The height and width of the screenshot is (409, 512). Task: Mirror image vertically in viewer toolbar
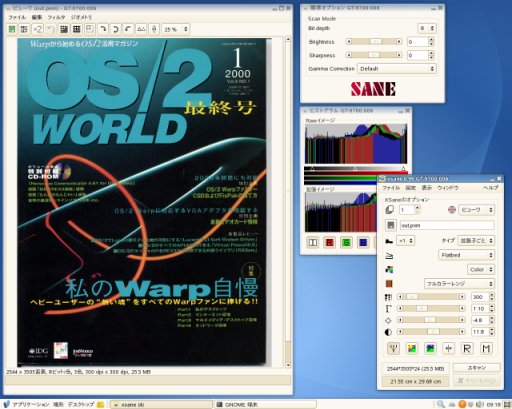154,29
